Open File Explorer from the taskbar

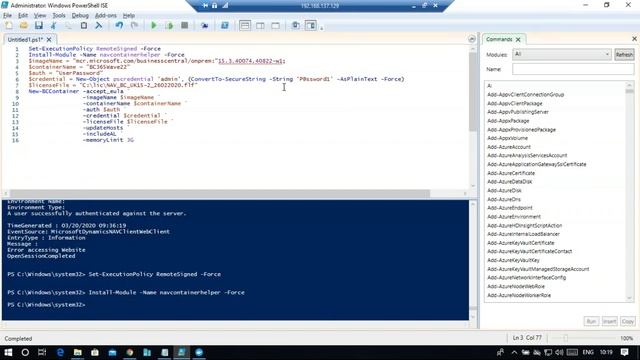click(78, 352)
